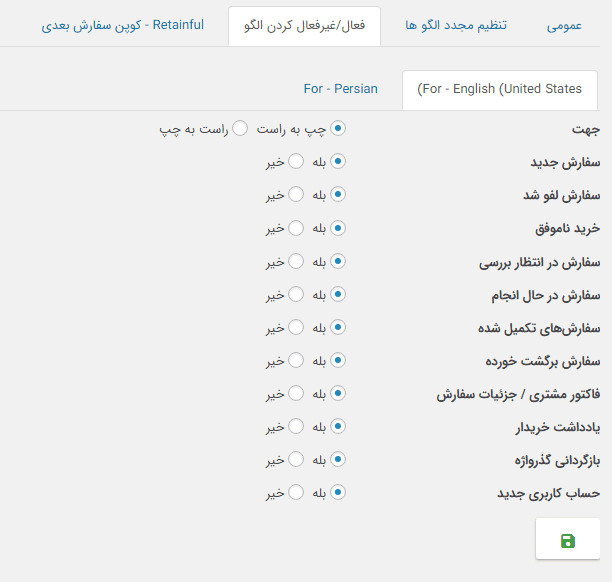Image resolution: width=612 pixels, height=582 pixels.
Task: Select خیر for سفارش لغو شد
Action: click(296, 194)
